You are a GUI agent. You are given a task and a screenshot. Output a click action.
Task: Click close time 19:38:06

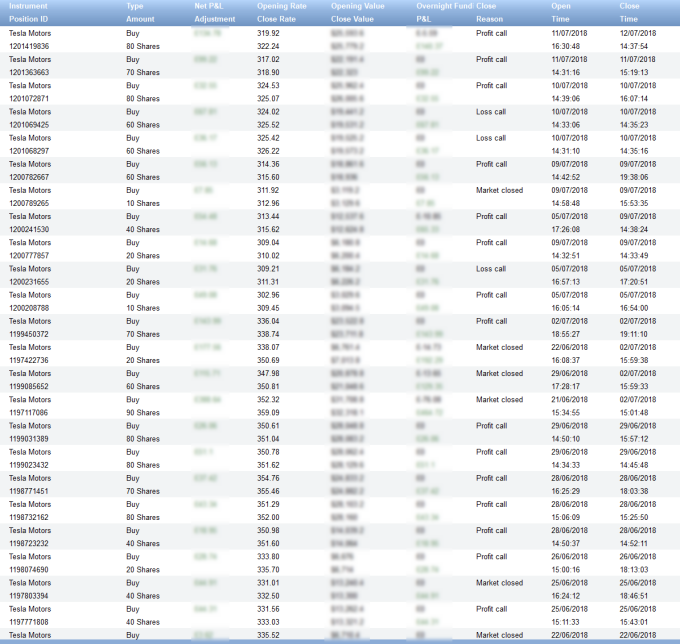pos(634,177)
